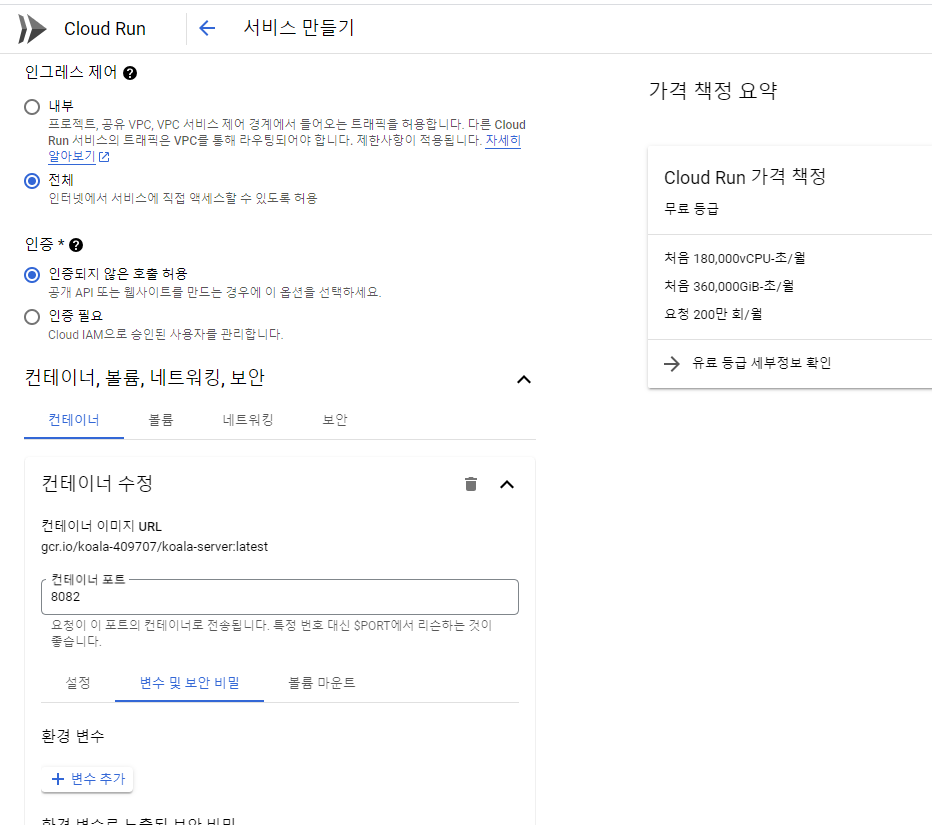Open the 네트워킹 tab
The height and width of the screenshot is (825, 932).
[248, 420]
